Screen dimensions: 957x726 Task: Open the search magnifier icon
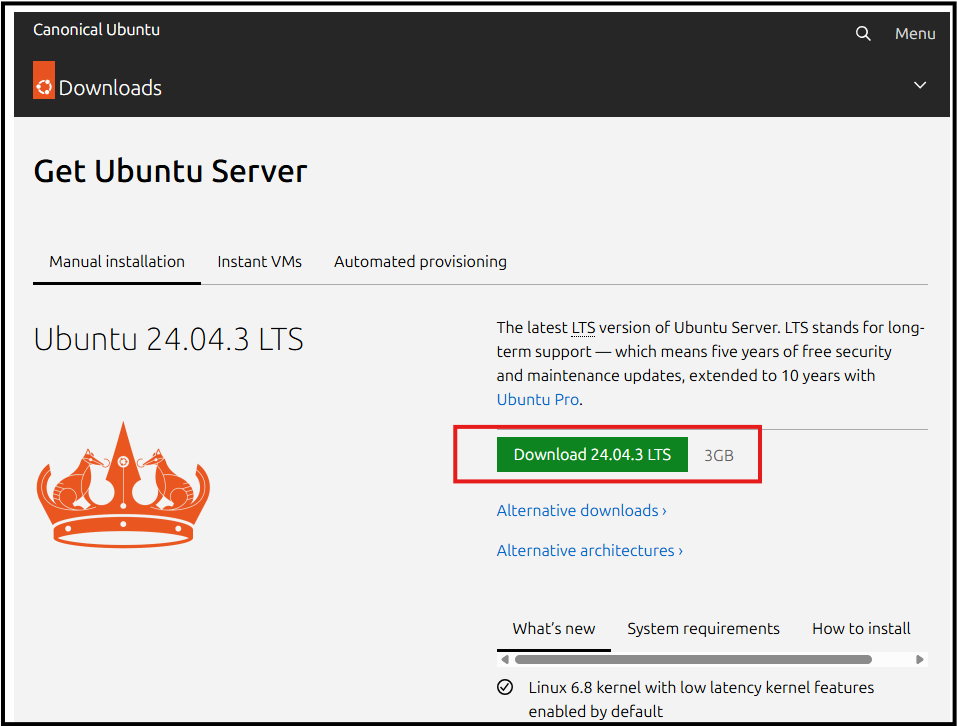862,34
